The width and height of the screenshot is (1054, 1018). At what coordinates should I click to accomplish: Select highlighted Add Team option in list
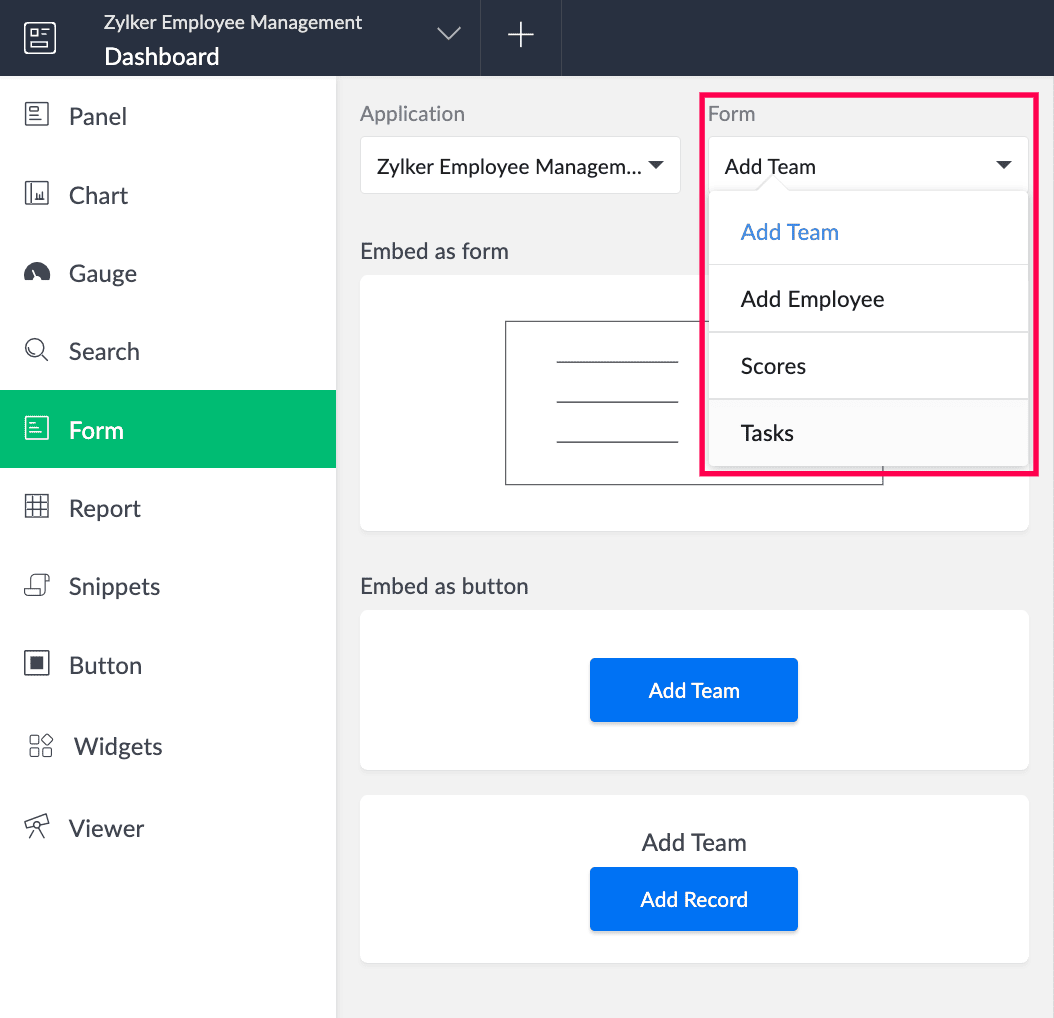coord(789,232)
